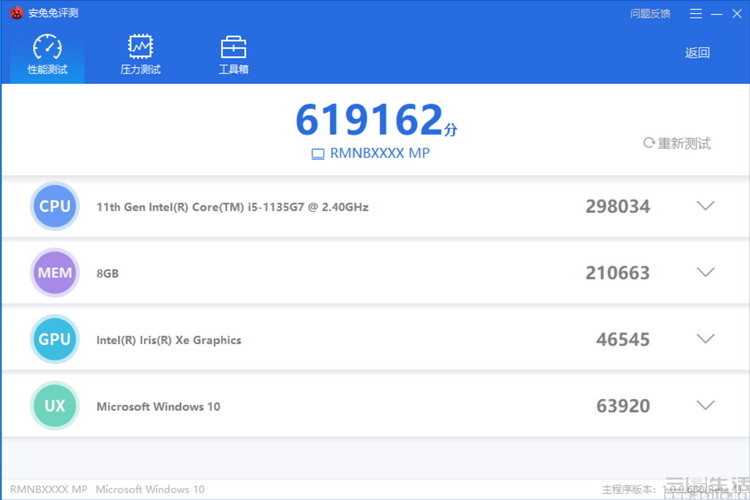Open the hamburger menu icon
This screenshot has width=750, height=500.
pos(696,14)
